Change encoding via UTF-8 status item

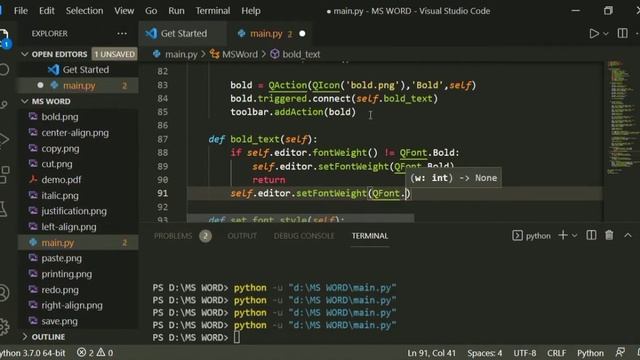tap(524, 353)
